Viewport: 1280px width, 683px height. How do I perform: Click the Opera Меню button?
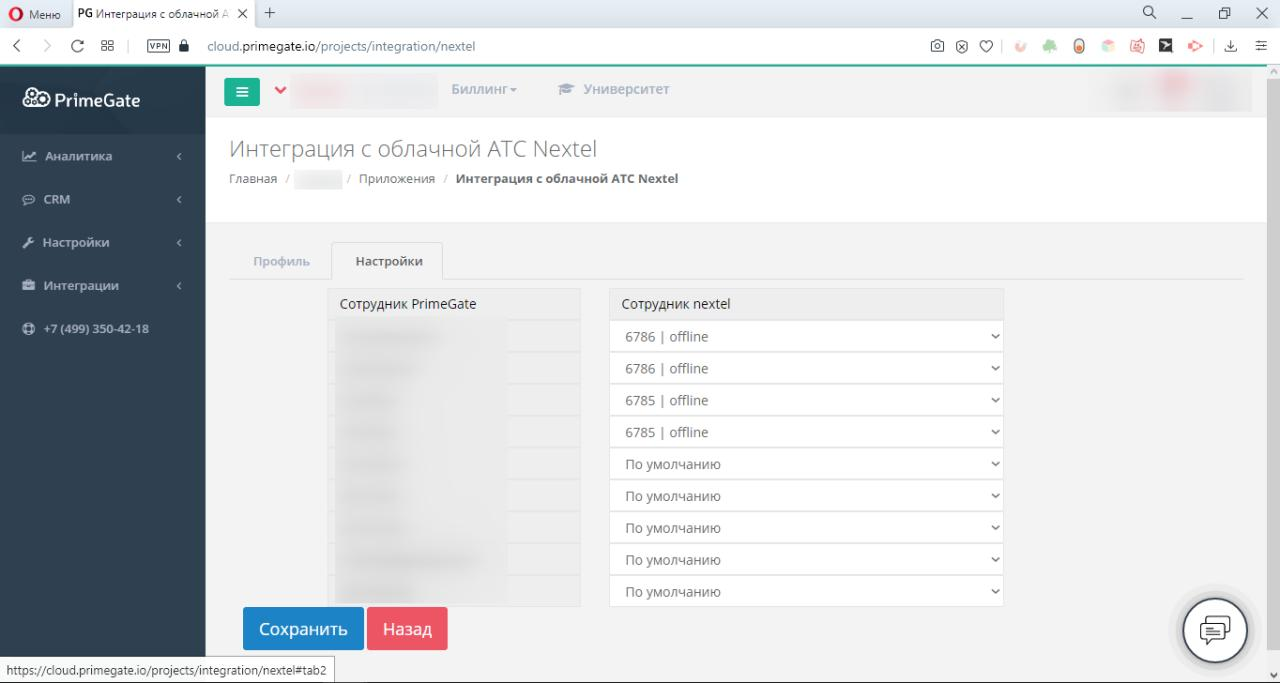pos(35,14)
